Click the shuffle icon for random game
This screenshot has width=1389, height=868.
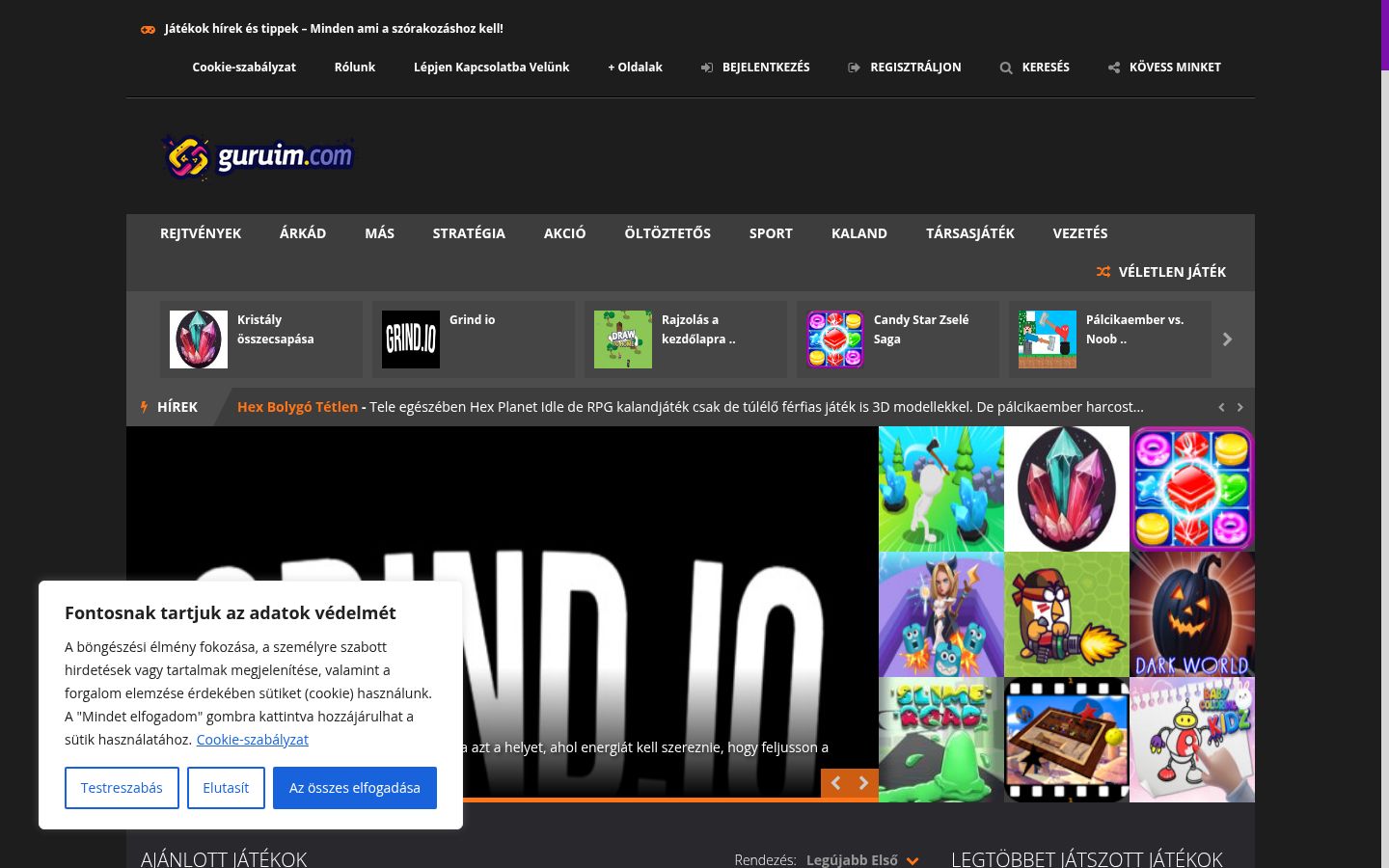[x=1103, y=272]
